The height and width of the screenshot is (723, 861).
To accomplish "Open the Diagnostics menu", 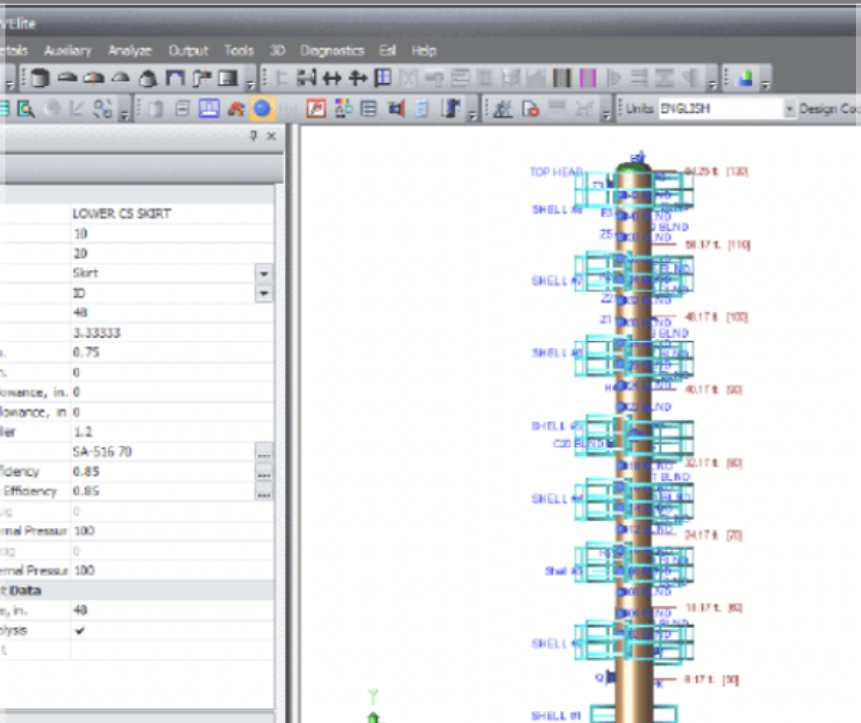I will pyautogui.click(x=333, y=50).
